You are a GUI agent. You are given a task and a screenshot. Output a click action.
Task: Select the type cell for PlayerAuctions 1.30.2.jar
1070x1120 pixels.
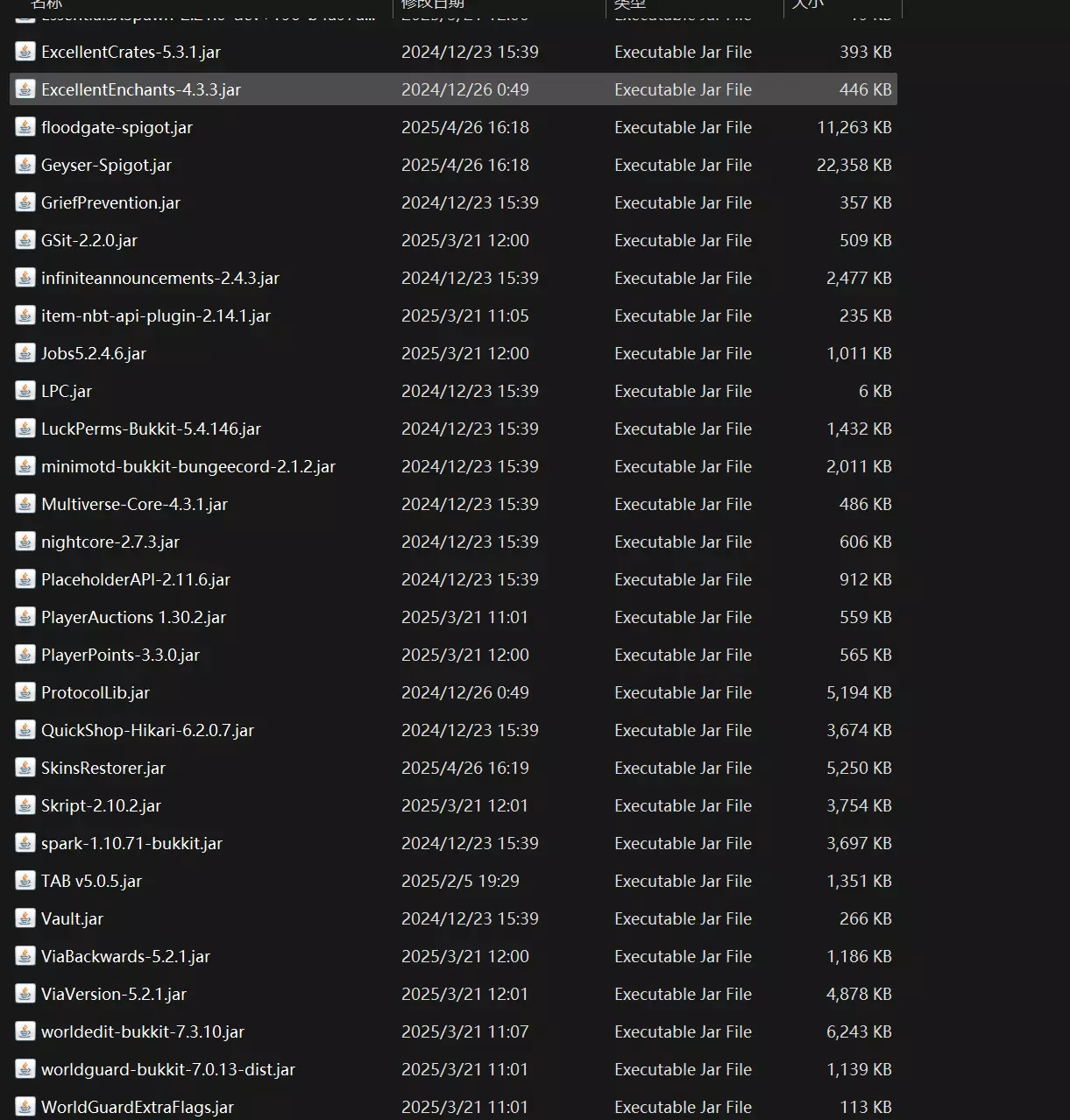[683, 617]
